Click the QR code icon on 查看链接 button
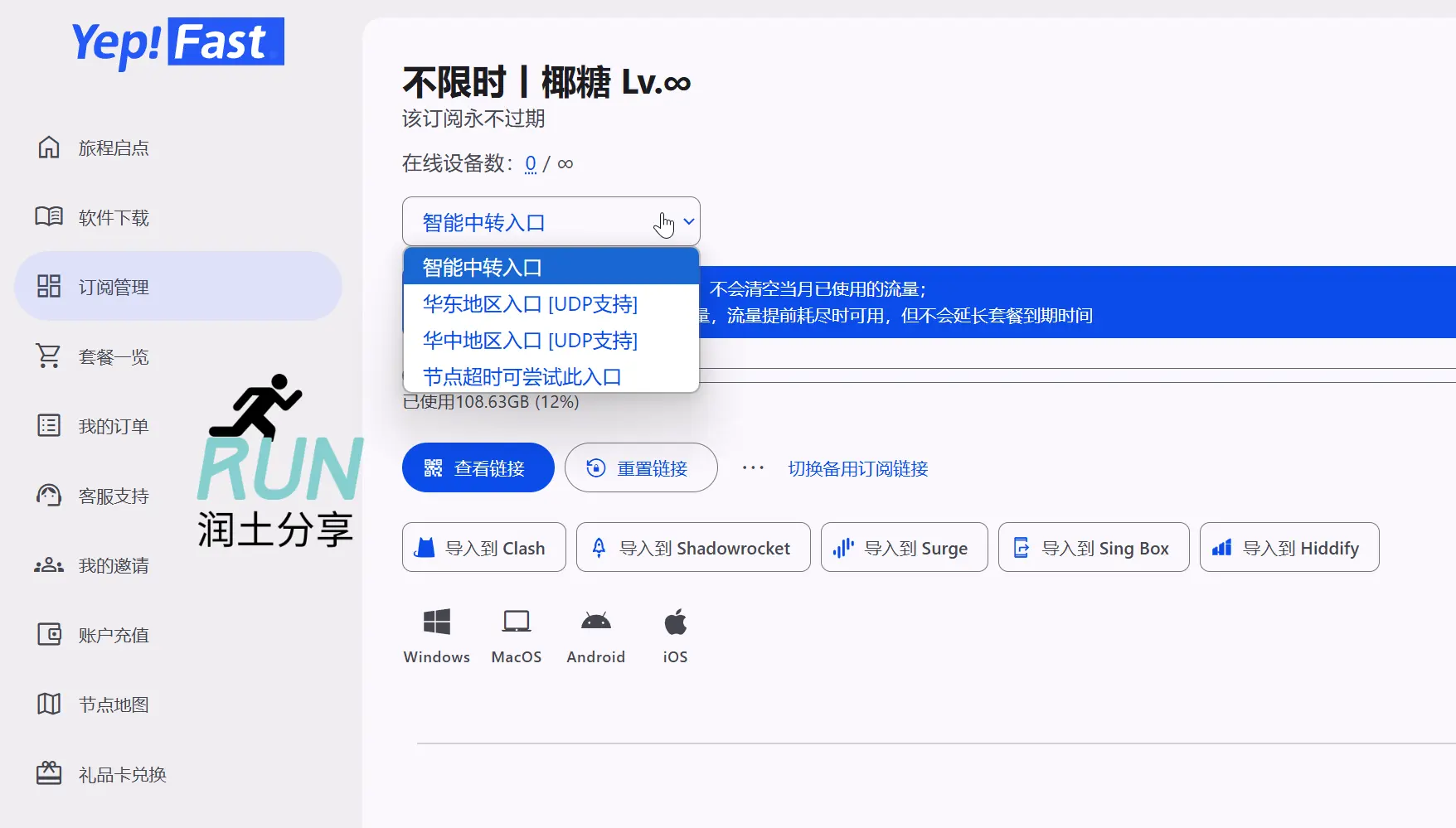 point(433,467)
